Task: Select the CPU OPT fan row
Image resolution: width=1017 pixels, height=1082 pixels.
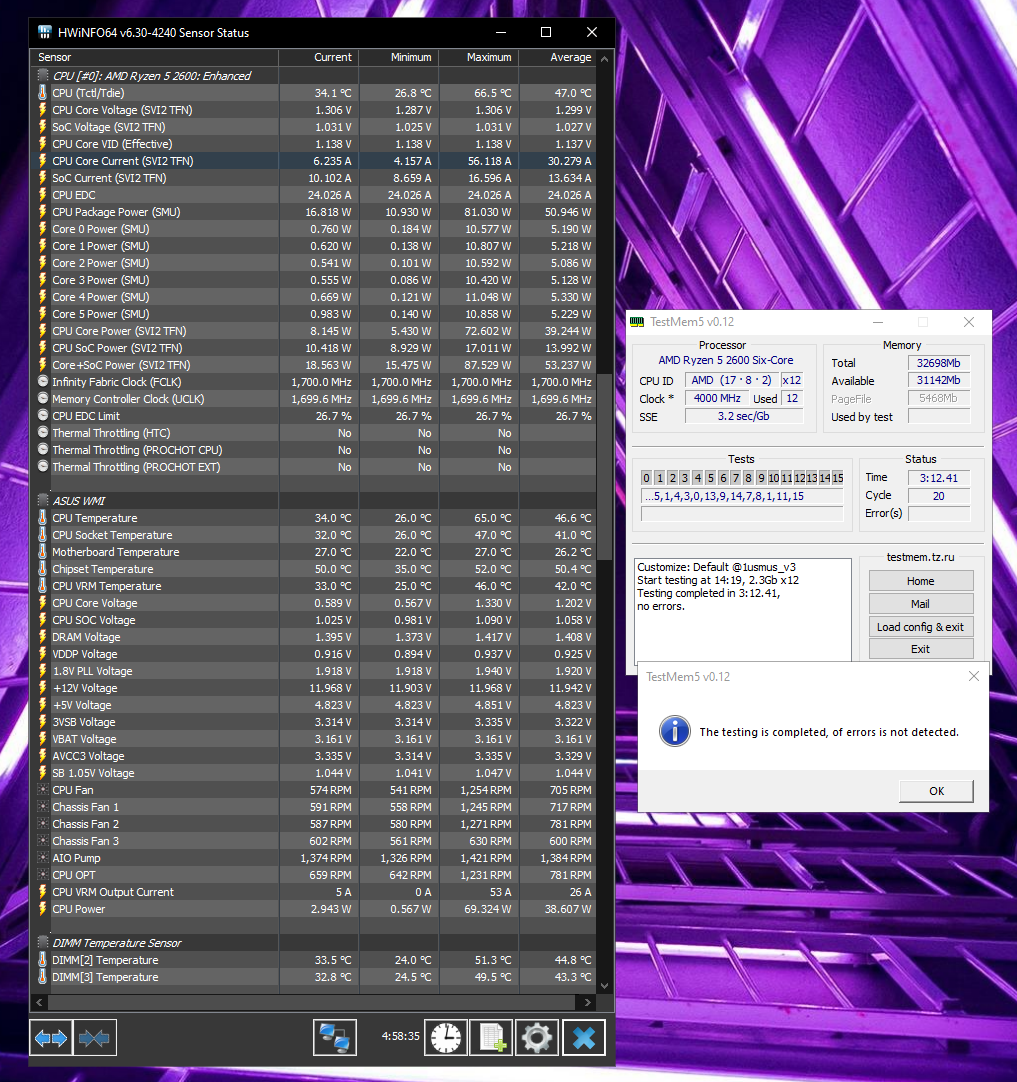Action: (314, 875)
